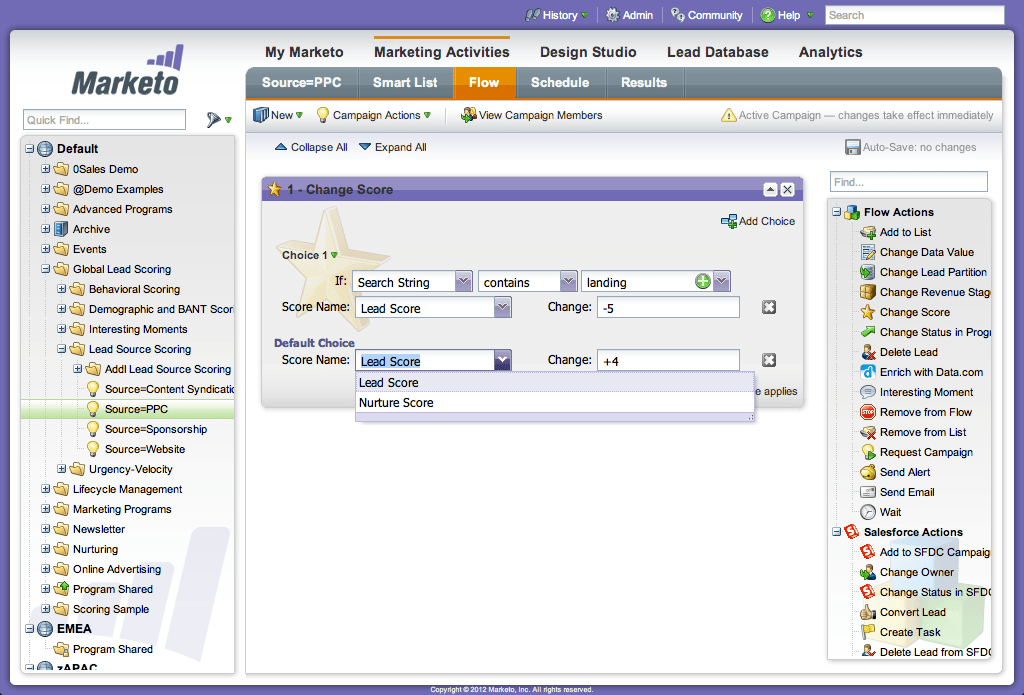Click inside the Quick Find field

pos(103,119)
